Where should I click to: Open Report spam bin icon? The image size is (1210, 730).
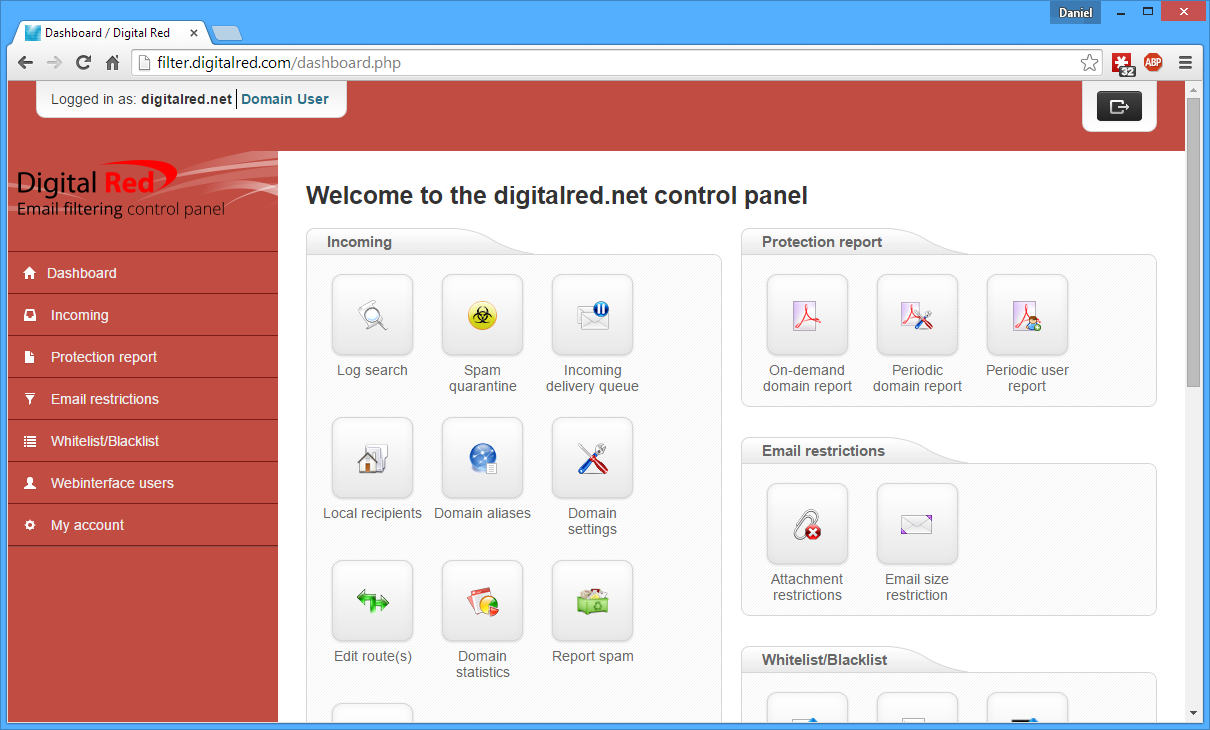coord(592,601)
